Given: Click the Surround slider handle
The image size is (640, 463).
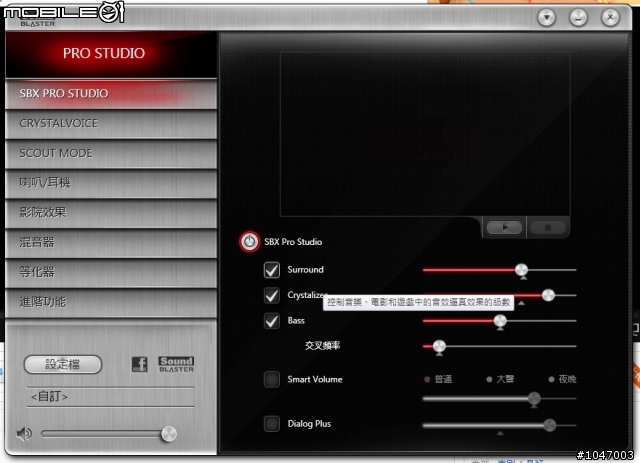Looking at the screenshot, I should (x=522, y=270).
